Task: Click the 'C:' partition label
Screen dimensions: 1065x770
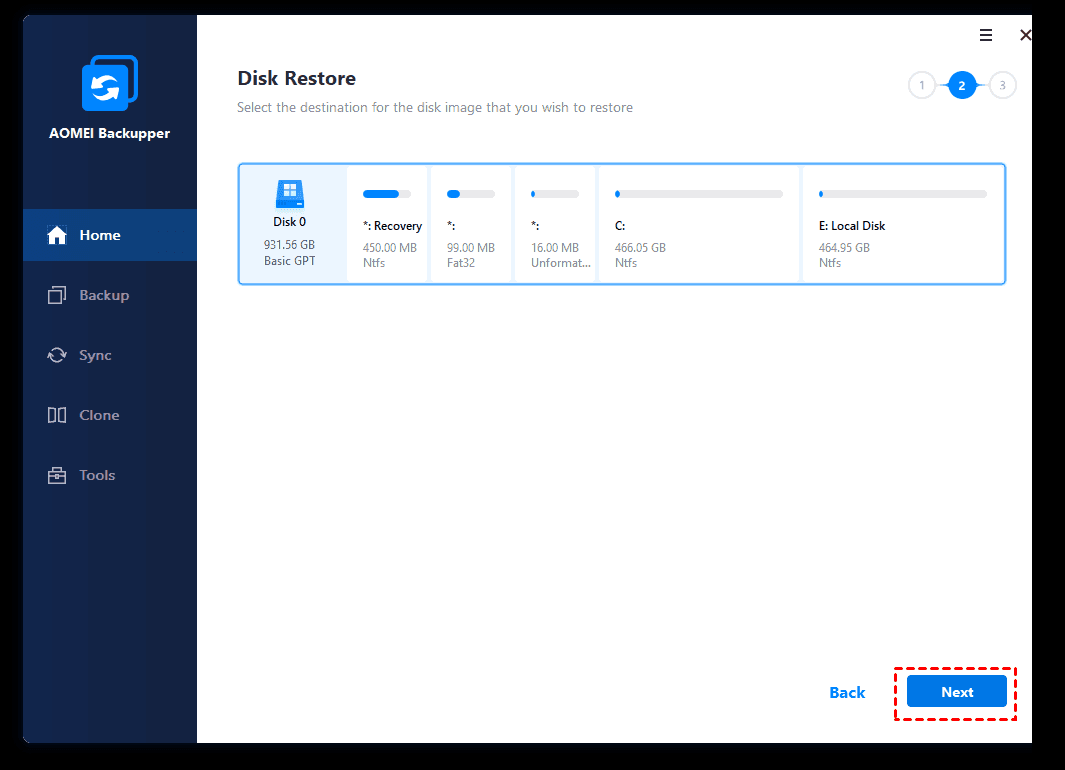Action: click(620, 226)
